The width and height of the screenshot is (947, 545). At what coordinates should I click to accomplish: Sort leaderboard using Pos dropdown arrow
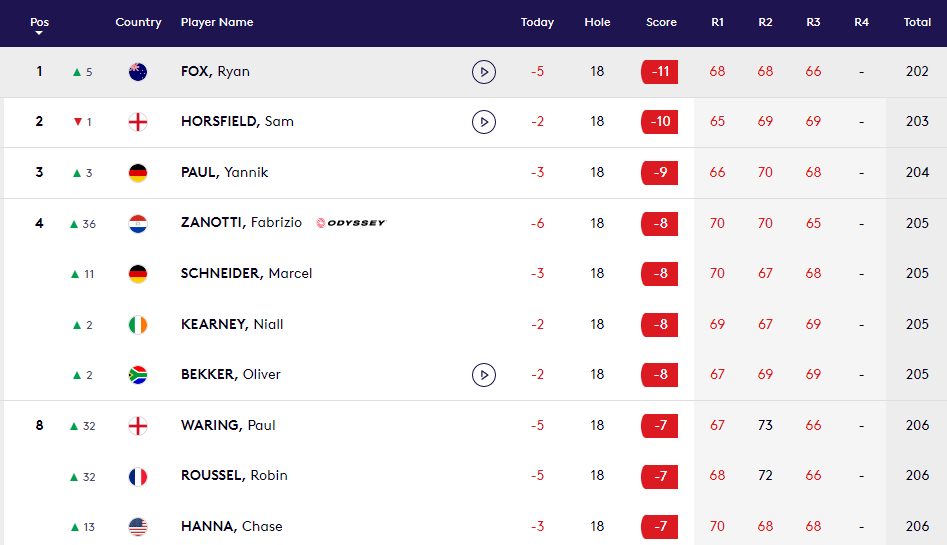pyautogui.click(x=39, y=33)
